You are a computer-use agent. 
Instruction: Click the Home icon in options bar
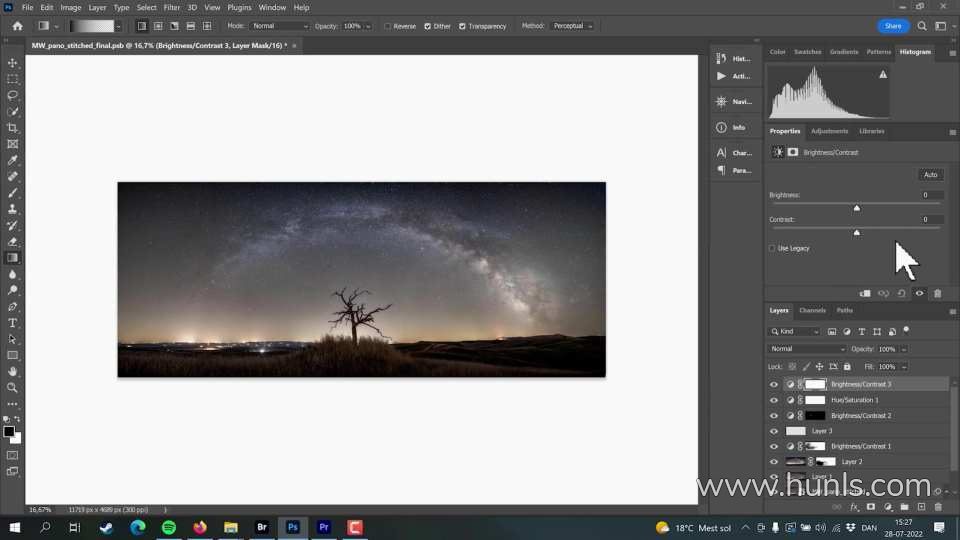click(17, 26)
